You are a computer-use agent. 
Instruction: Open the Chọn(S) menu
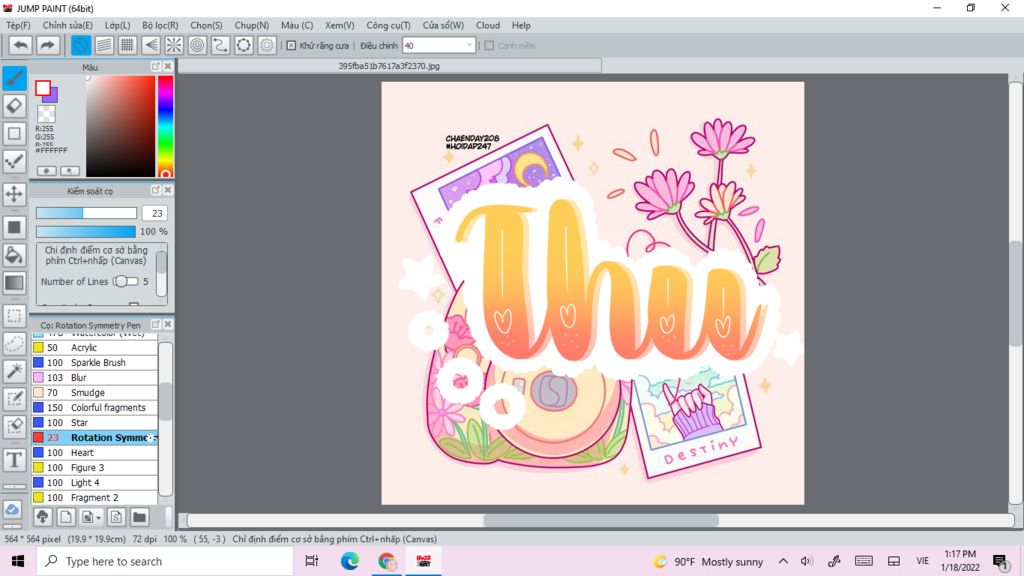tap(206, 25)
